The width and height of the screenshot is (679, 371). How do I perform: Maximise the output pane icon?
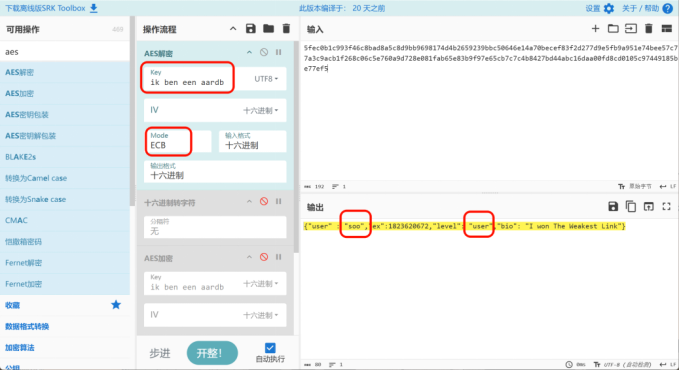pos(666,206)
